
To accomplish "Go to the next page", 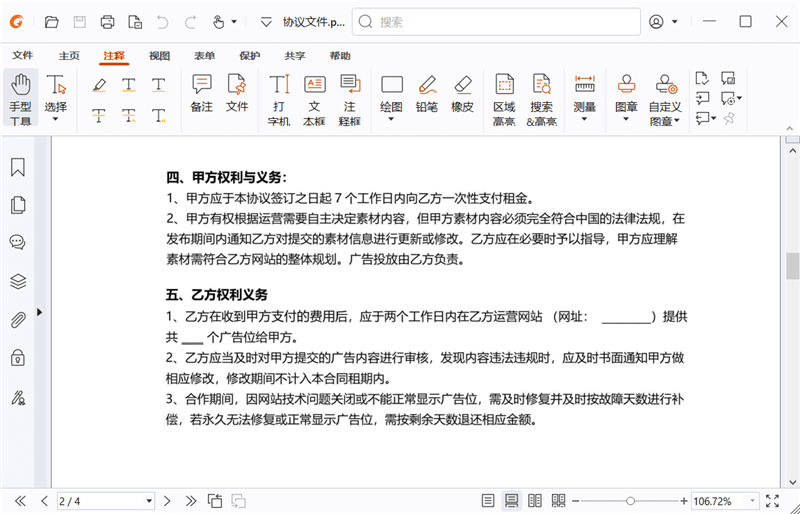I will 166,501.
